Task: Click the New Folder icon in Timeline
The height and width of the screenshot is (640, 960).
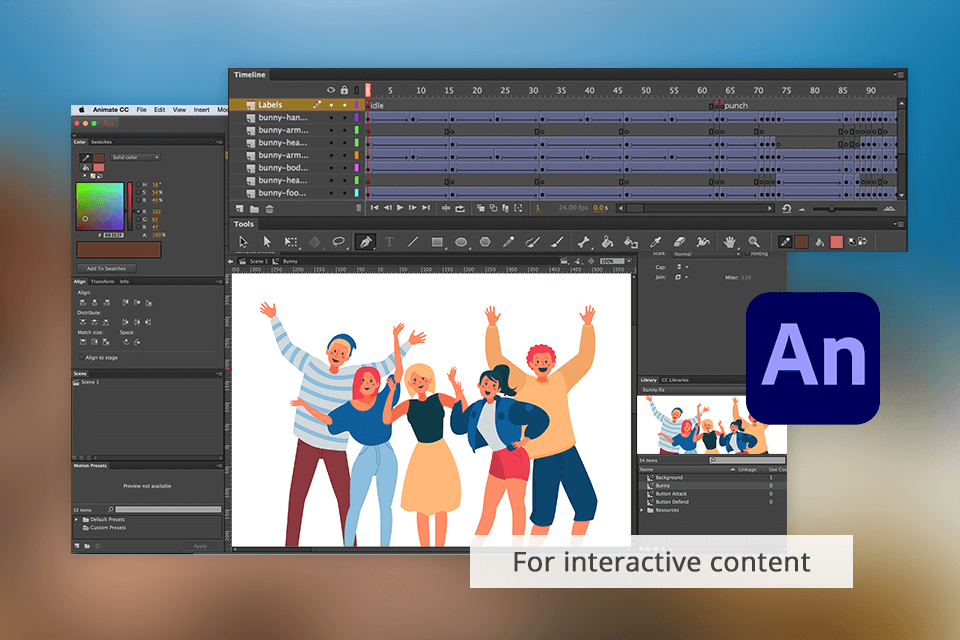Action: coord(254,209)
